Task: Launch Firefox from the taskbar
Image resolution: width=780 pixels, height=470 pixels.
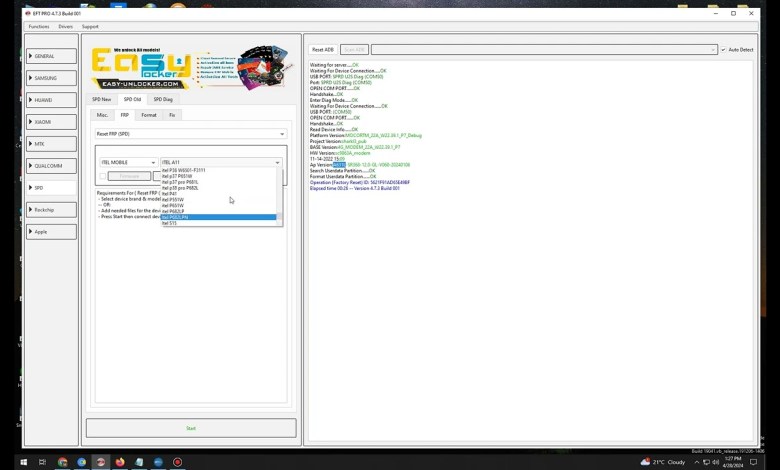Action: 120,462
